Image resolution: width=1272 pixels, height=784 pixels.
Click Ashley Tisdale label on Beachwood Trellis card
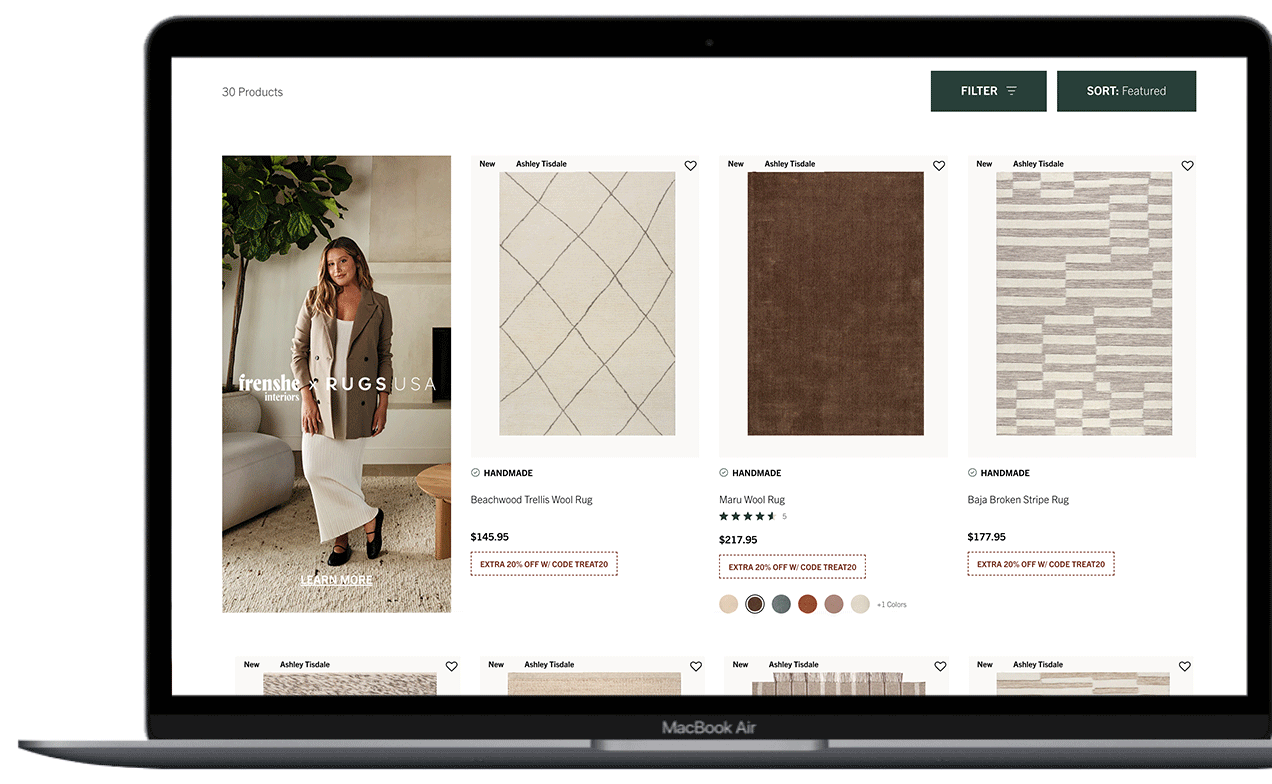click(x=541, y=164)
